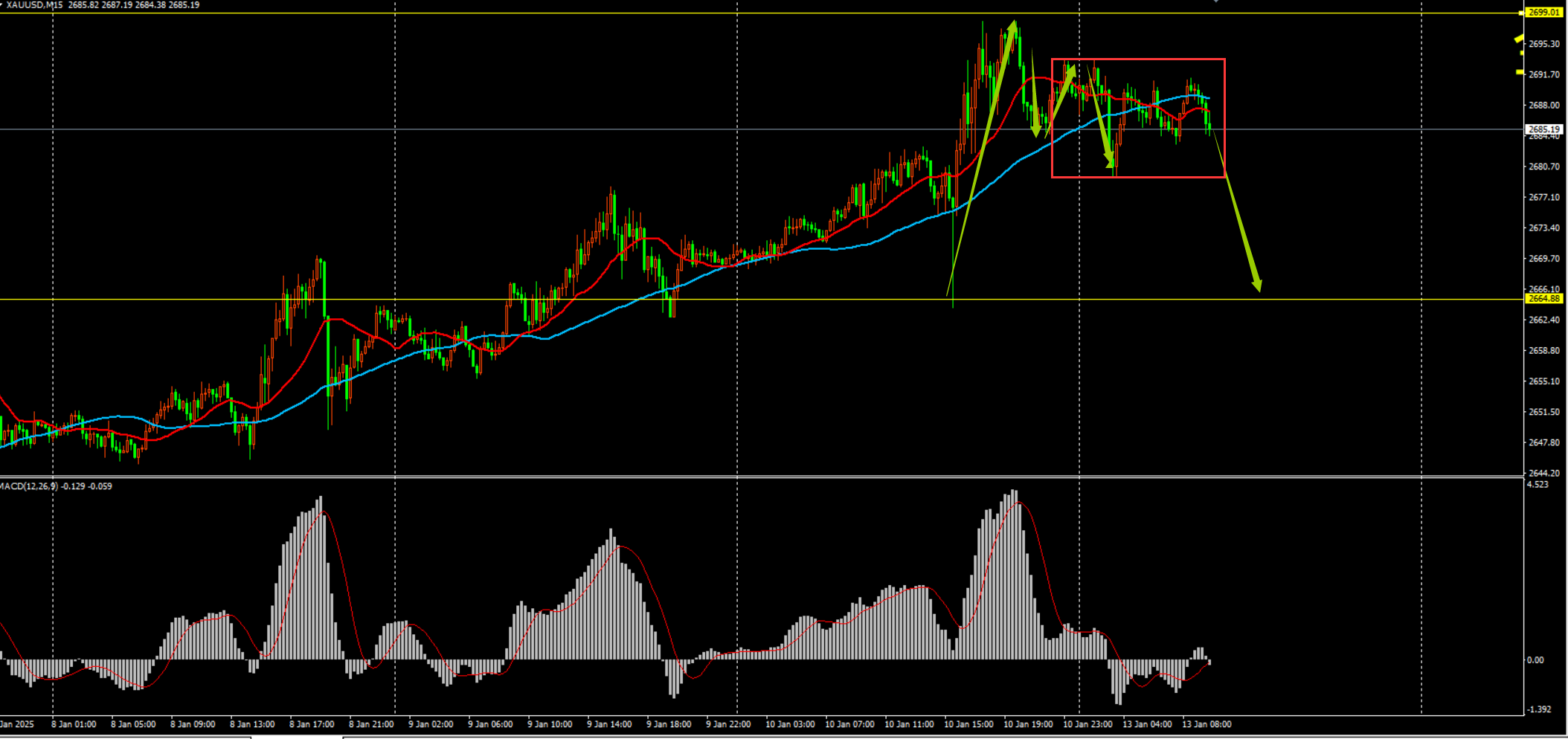Click the 9 Jan 10:00 time label
This screenshot has width=1568, height=739.
click(550, 724)
